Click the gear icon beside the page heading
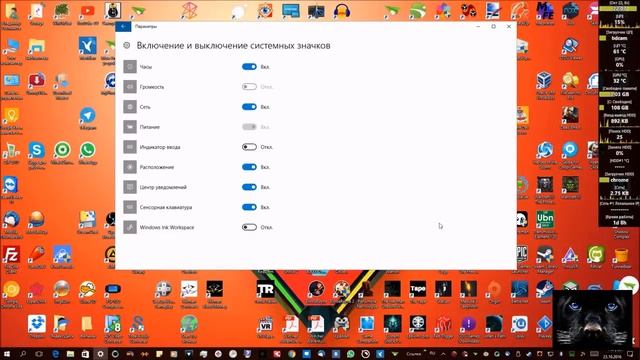 127,45
